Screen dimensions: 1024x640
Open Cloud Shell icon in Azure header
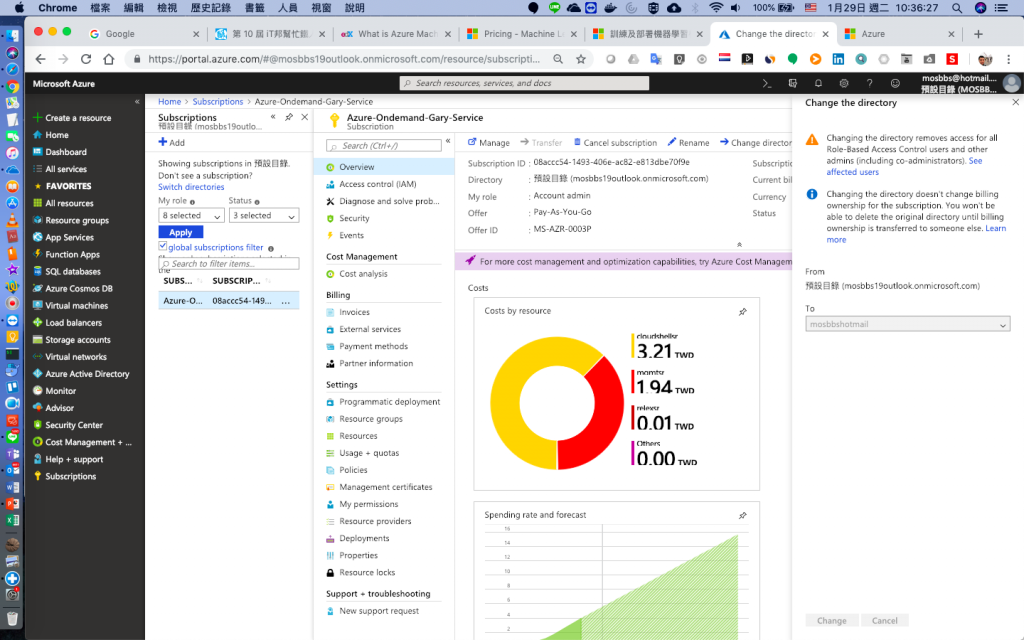[x=767, y=83]
